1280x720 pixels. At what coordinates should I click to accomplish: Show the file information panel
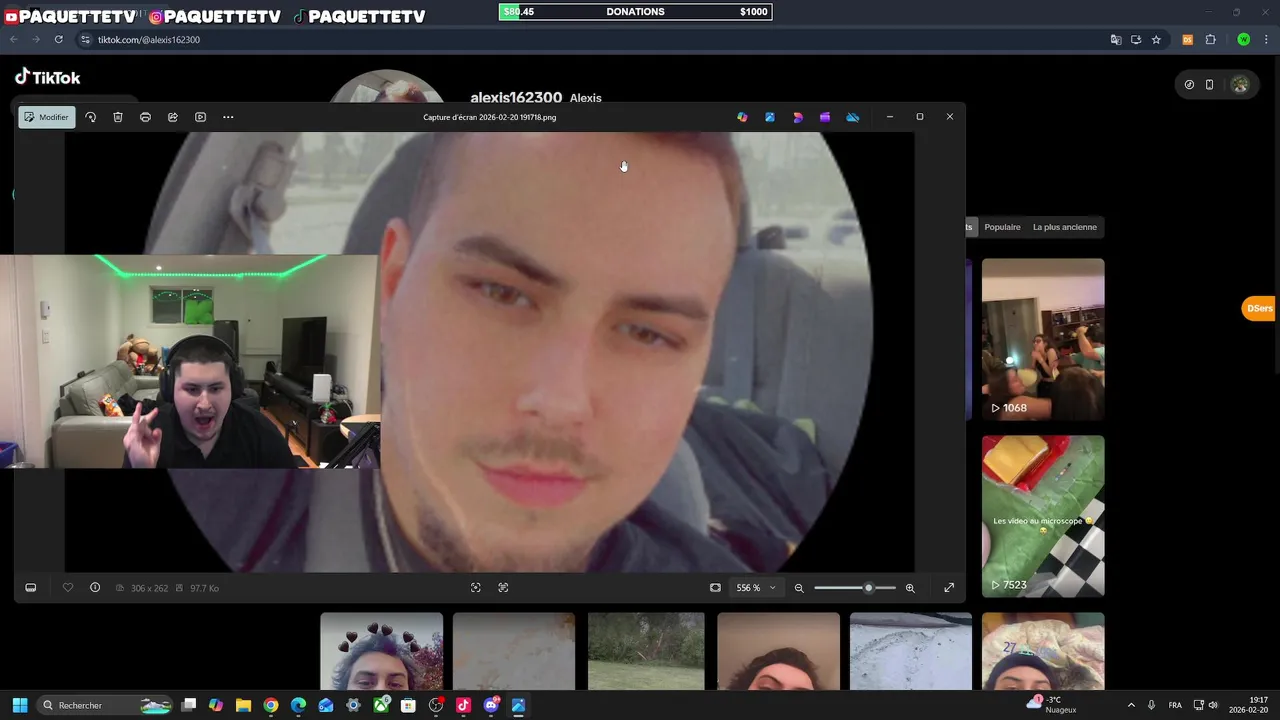pos(95,588)
